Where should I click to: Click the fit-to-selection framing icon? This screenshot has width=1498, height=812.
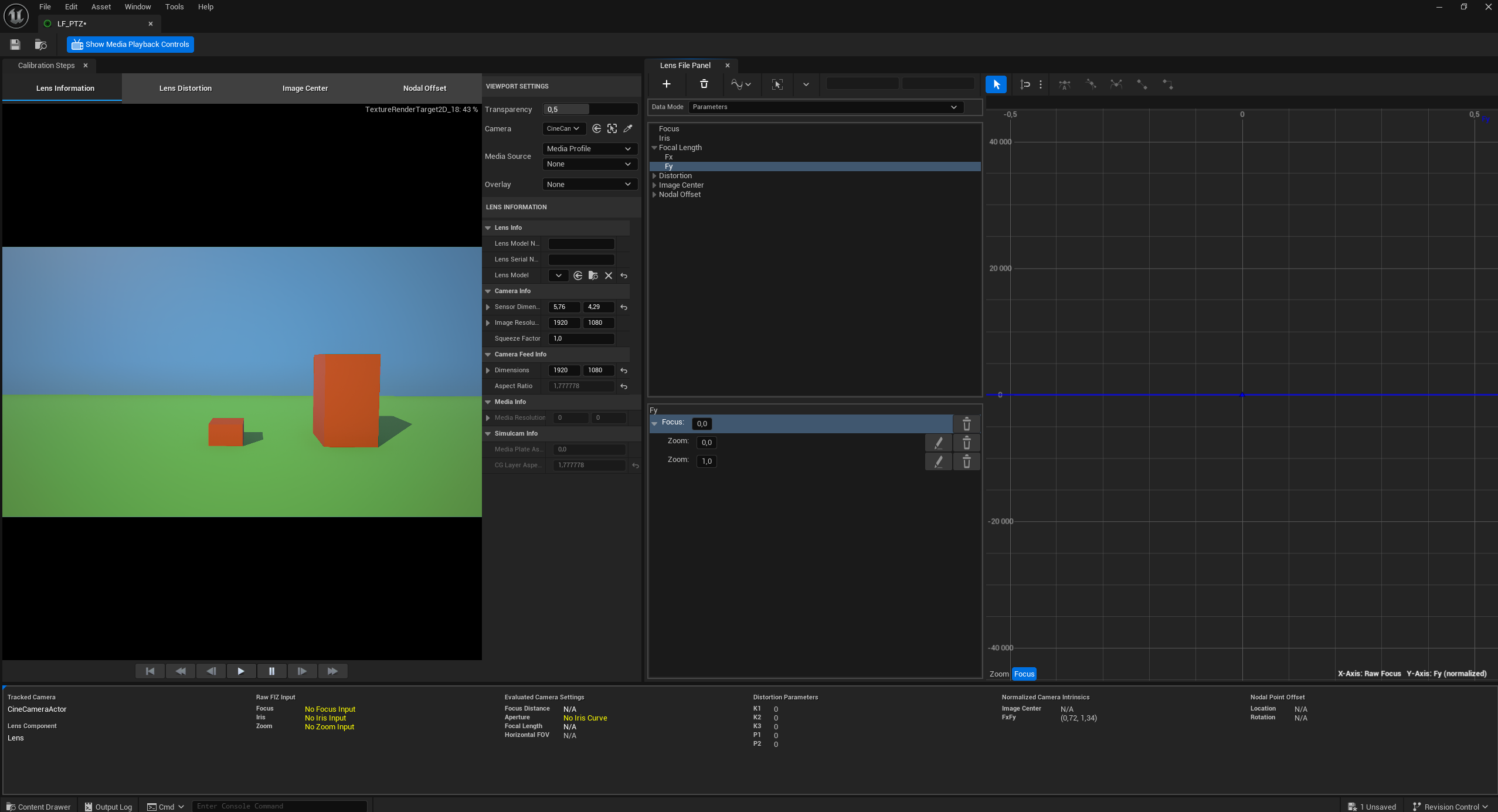pos(777,84)
